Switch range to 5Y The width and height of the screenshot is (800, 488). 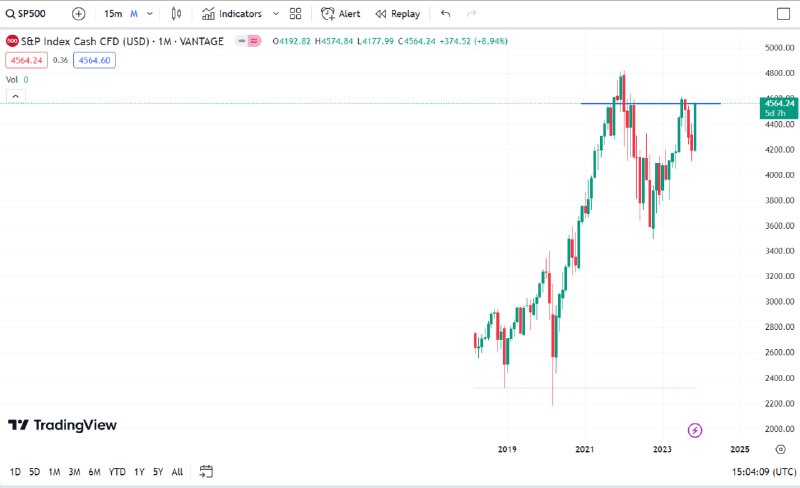158,471
